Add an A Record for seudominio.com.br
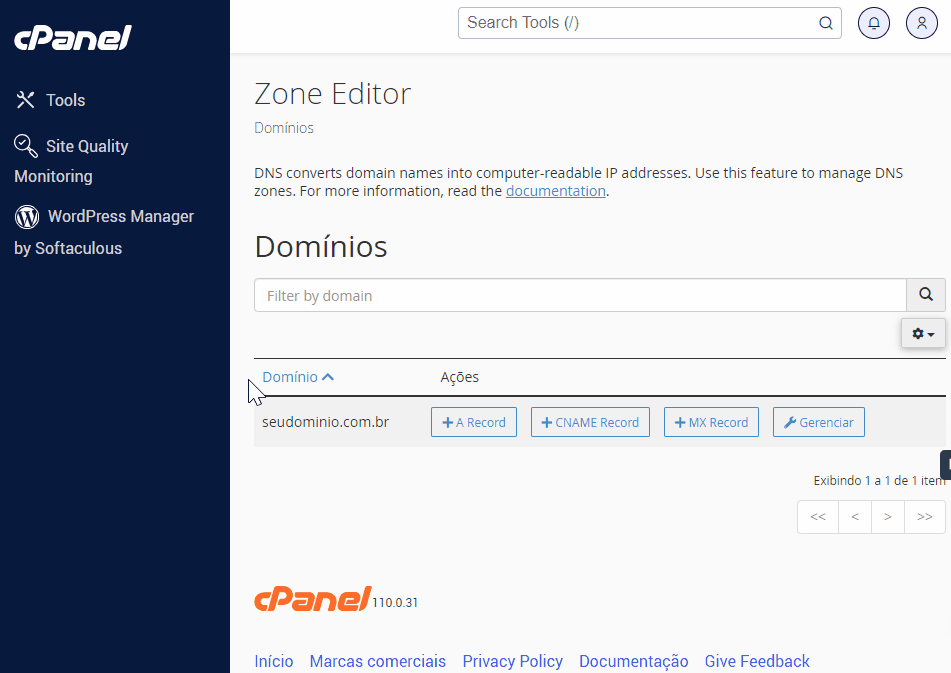 point(474,422)
